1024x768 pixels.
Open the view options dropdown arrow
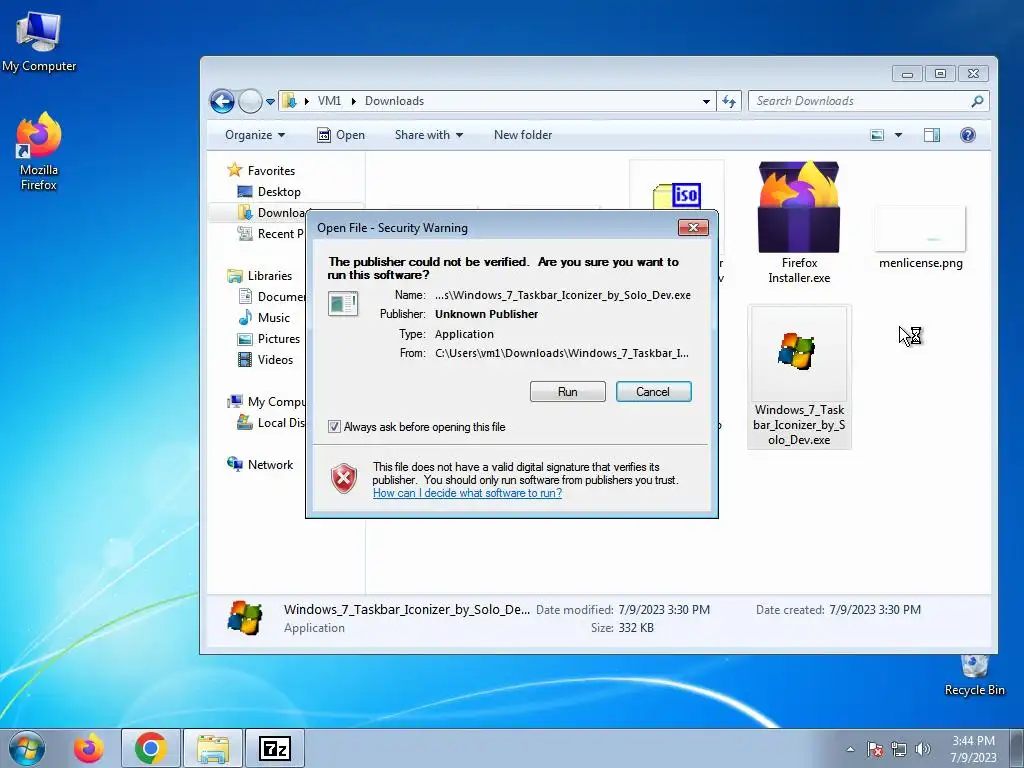click(898, 135)
